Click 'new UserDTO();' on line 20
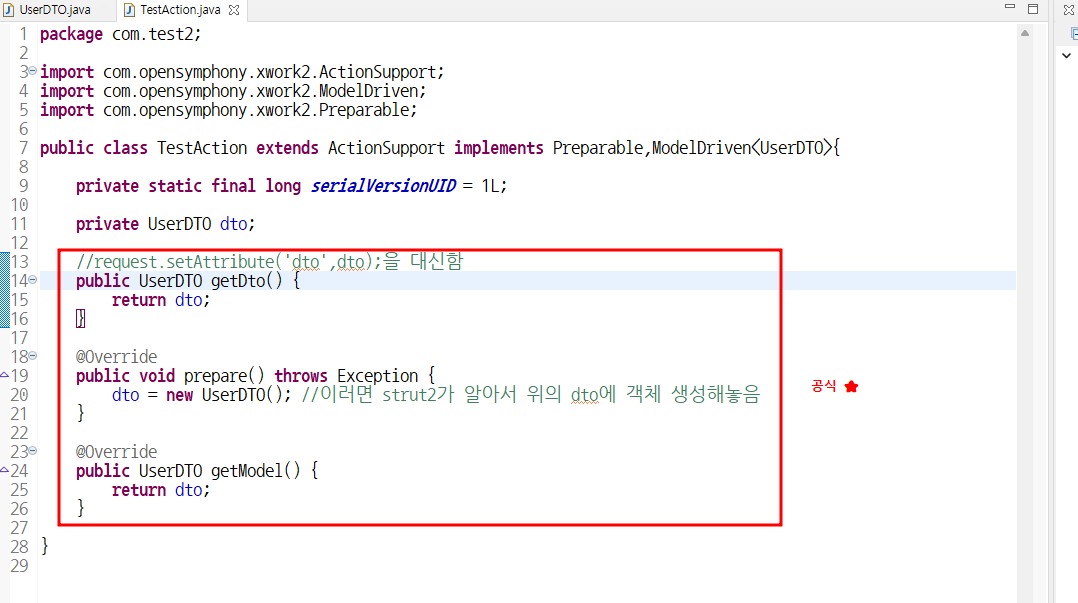1078x603 pixels. click(x=228, y=395)
